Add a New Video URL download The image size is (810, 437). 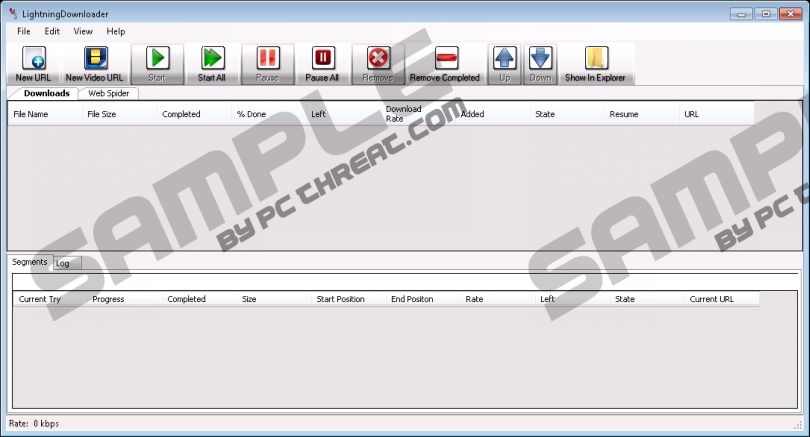point(95,64)
